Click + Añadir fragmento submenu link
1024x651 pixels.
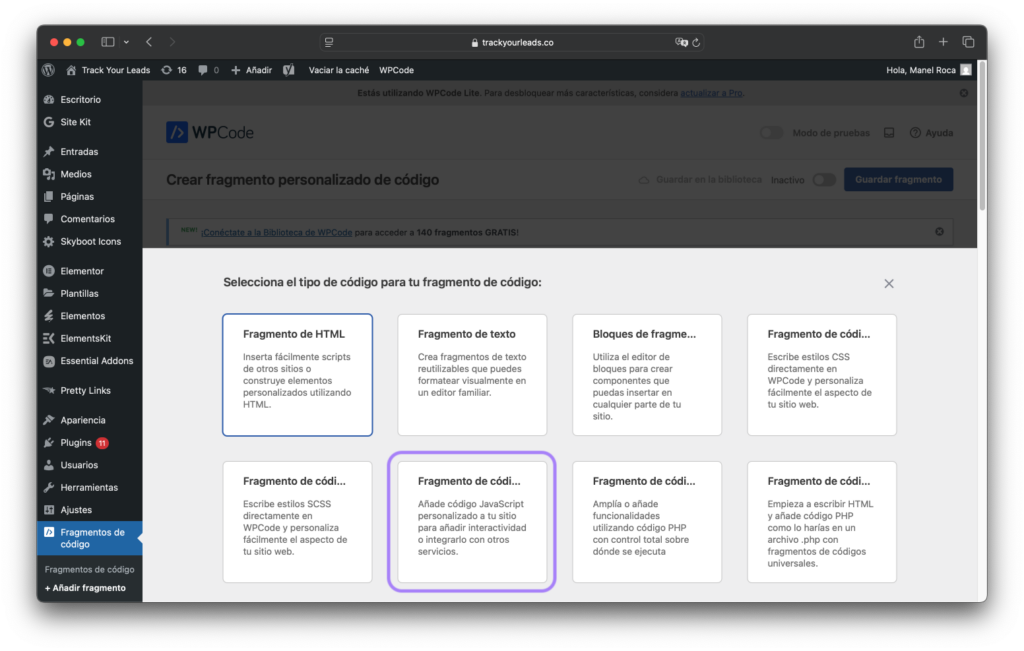pos(85,588)
